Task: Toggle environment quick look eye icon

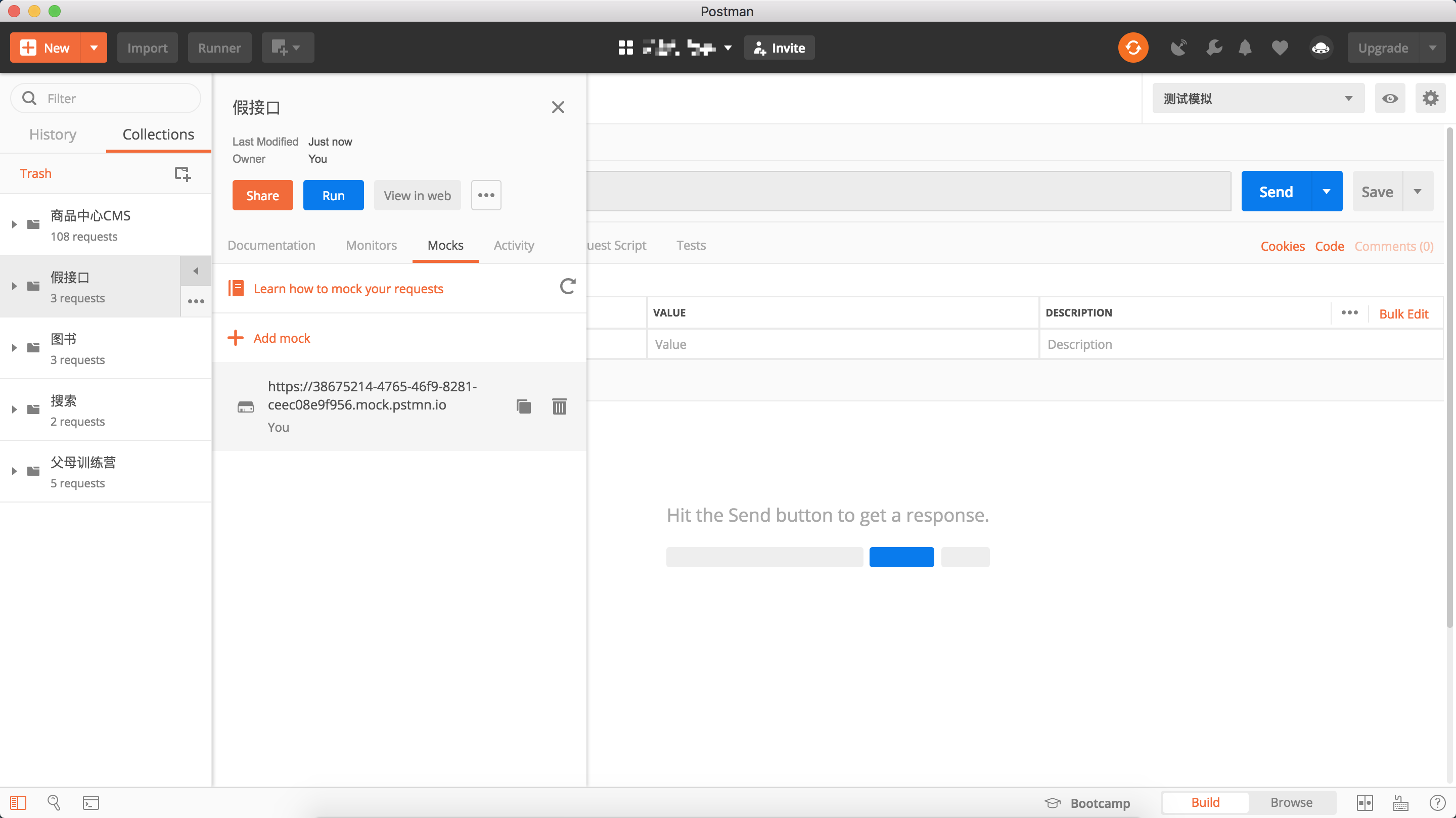Action: [1390, 99]
